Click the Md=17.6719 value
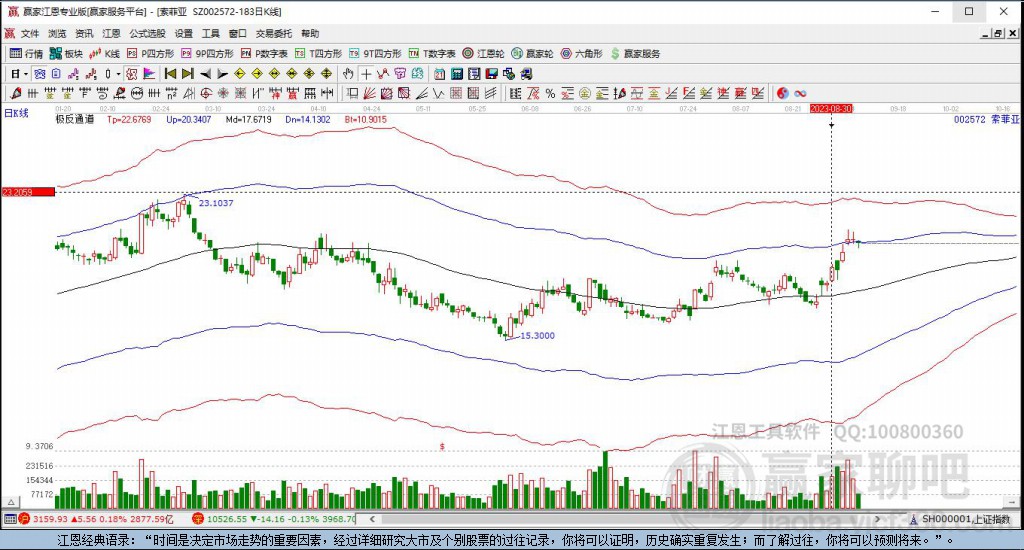 click(x=248, y=120)
